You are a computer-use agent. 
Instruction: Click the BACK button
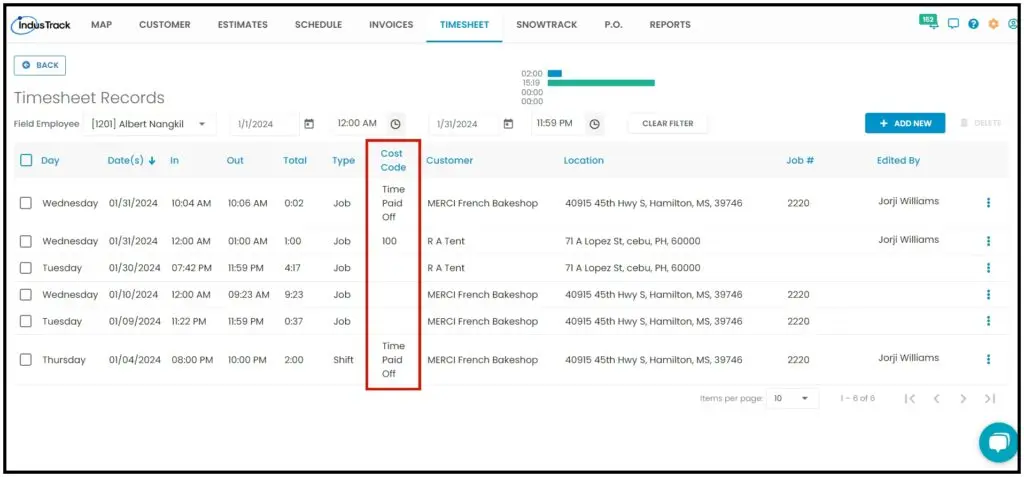[x=40, y=65]
